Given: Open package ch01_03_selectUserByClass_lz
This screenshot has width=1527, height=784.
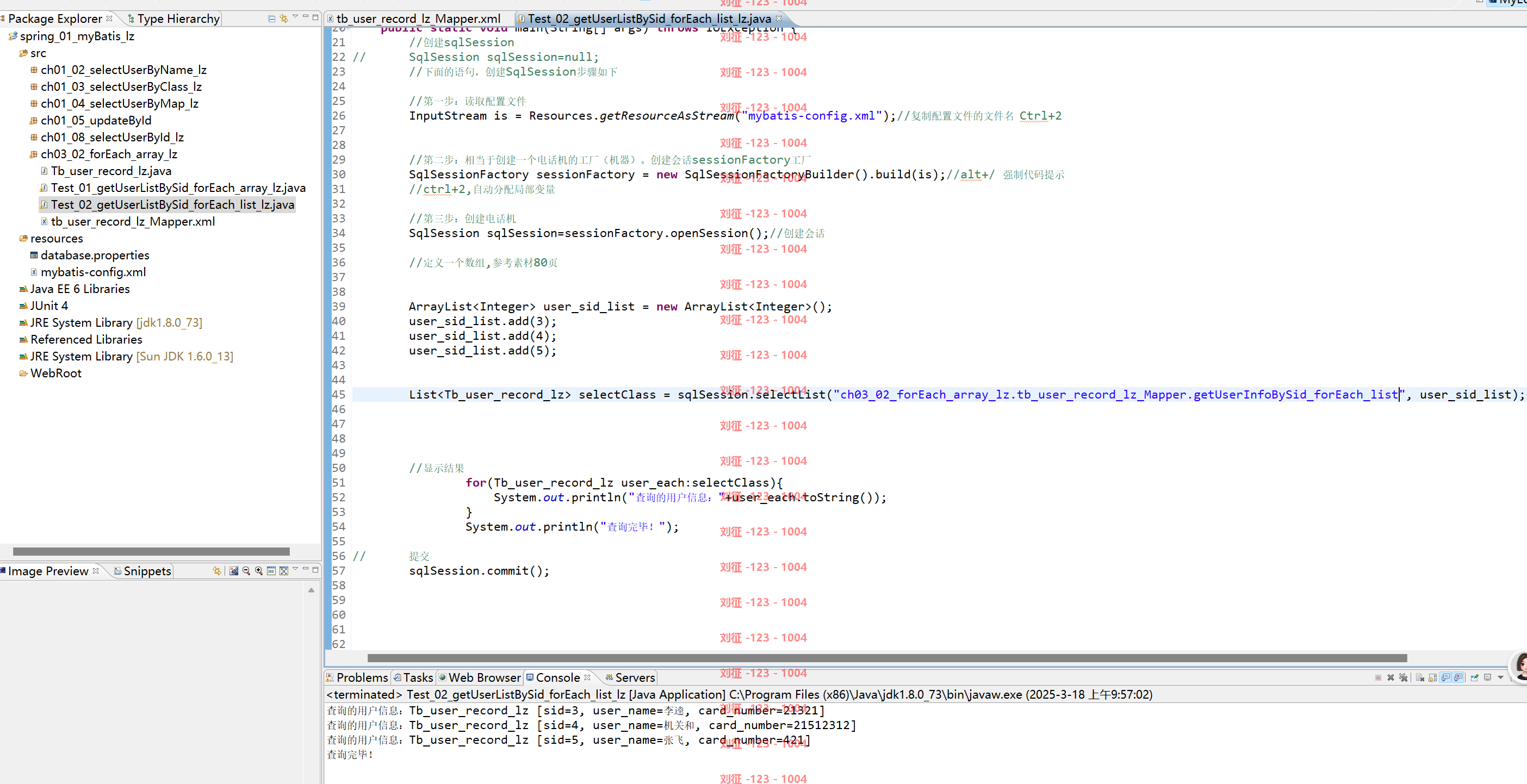Looking at the screenshot, I should pos(116,86).
